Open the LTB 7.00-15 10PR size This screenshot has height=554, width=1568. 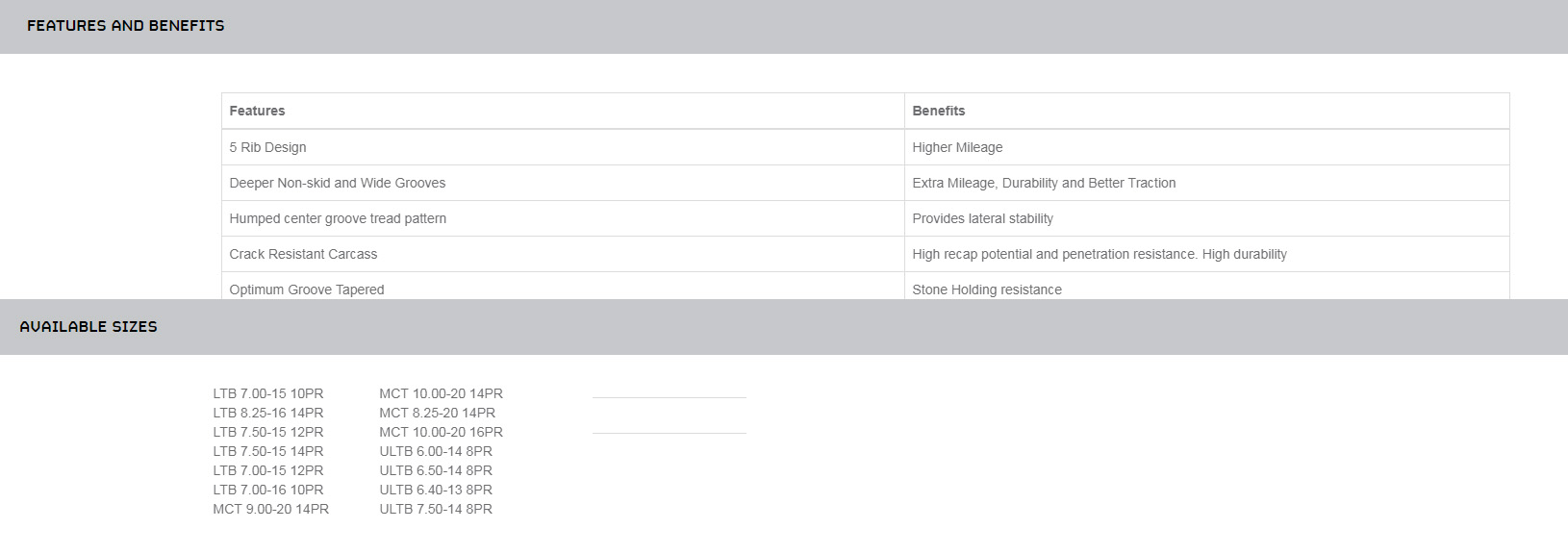268,394
